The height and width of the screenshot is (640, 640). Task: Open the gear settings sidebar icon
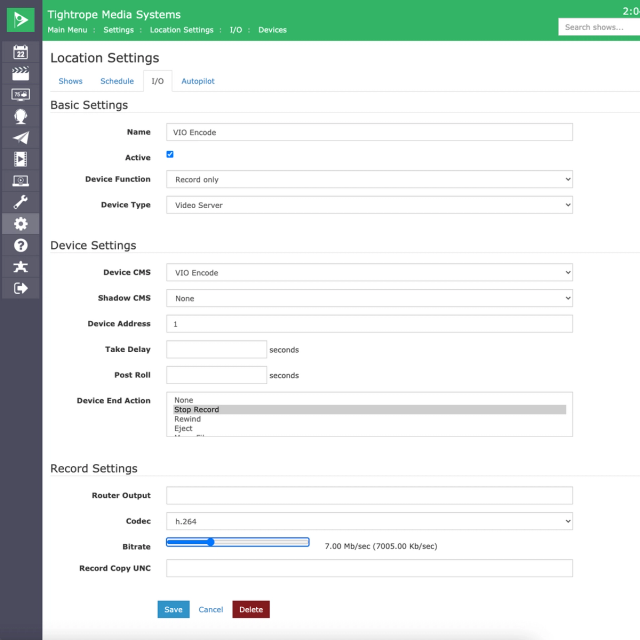click(x=20, y=224)
